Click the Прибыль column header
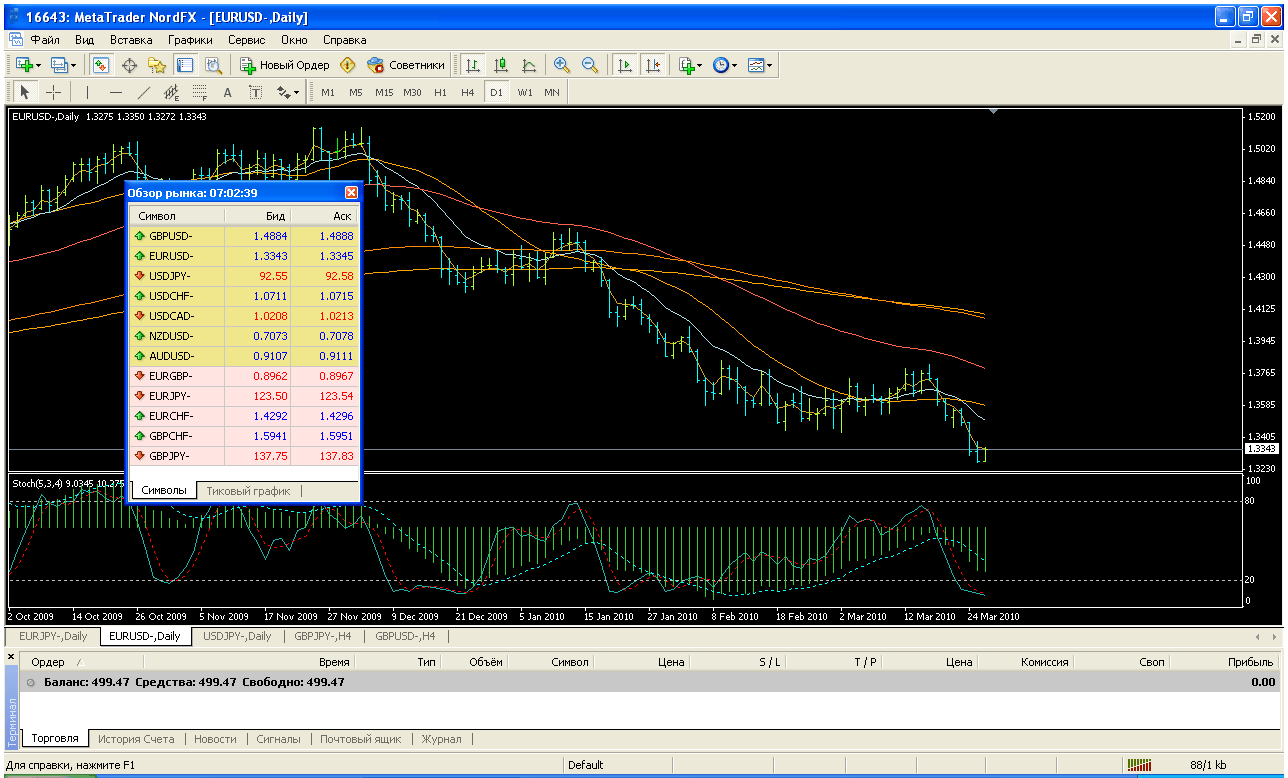 point(1250,662)
